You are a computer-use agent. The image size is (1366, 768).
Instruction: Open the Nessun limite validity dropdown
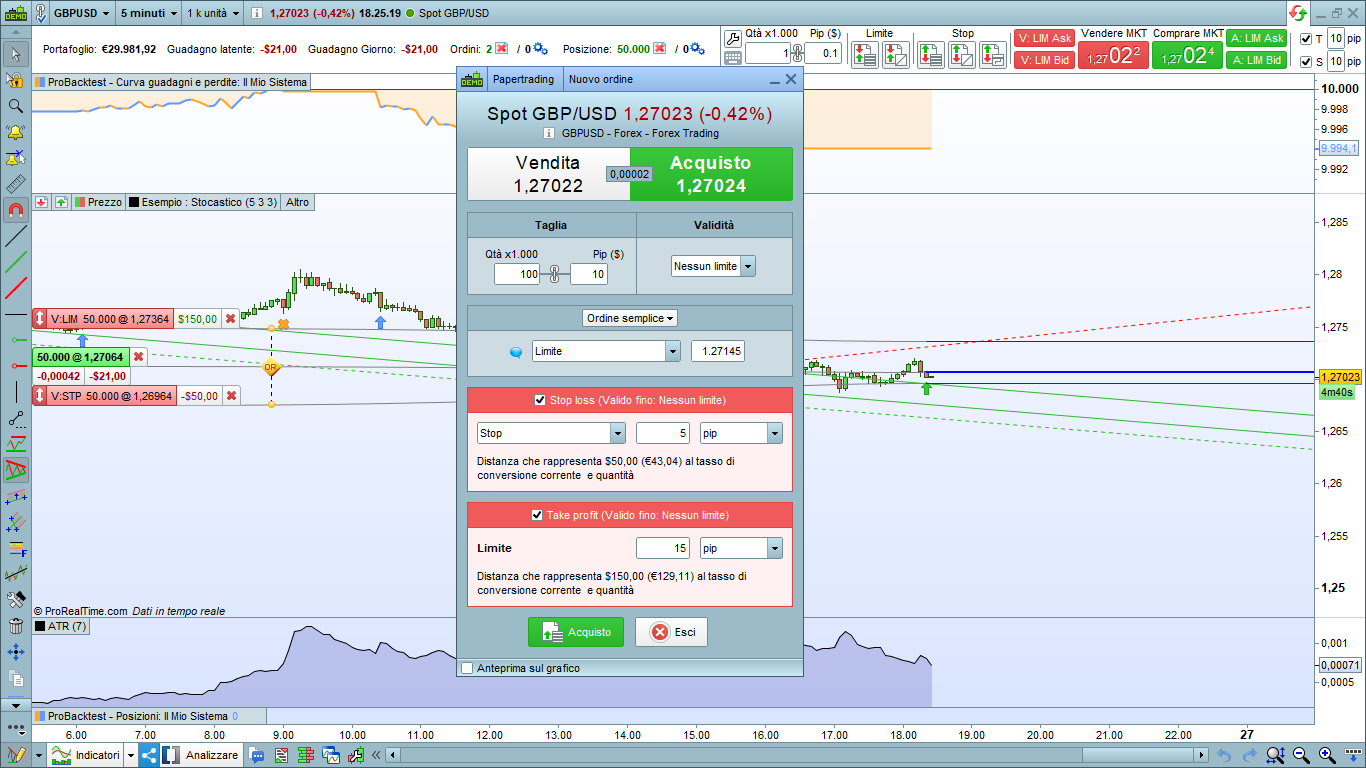point(713,266)
